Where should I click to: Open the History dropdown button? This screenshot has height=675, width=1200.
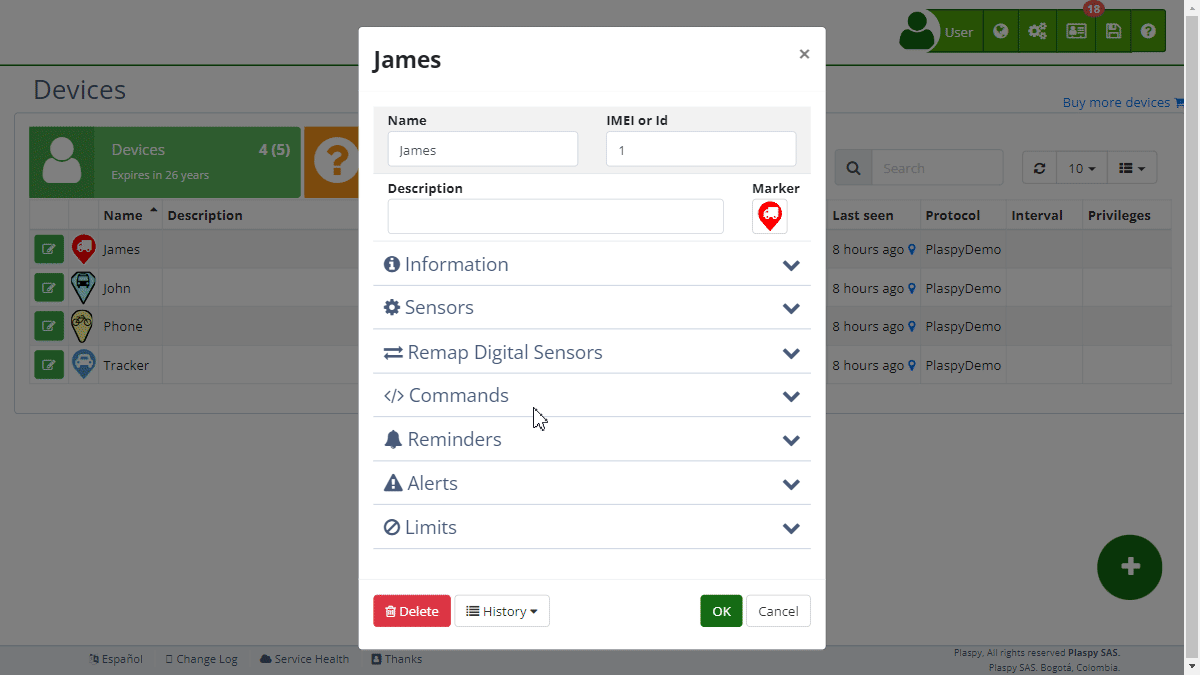(x=502, y=611)
